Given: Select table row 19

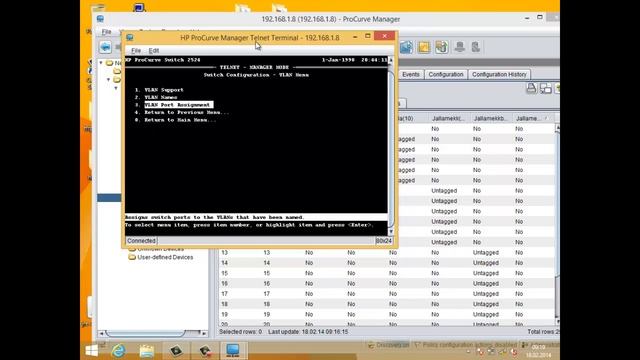Looking at the screenshot, I should tap(387, 314).
